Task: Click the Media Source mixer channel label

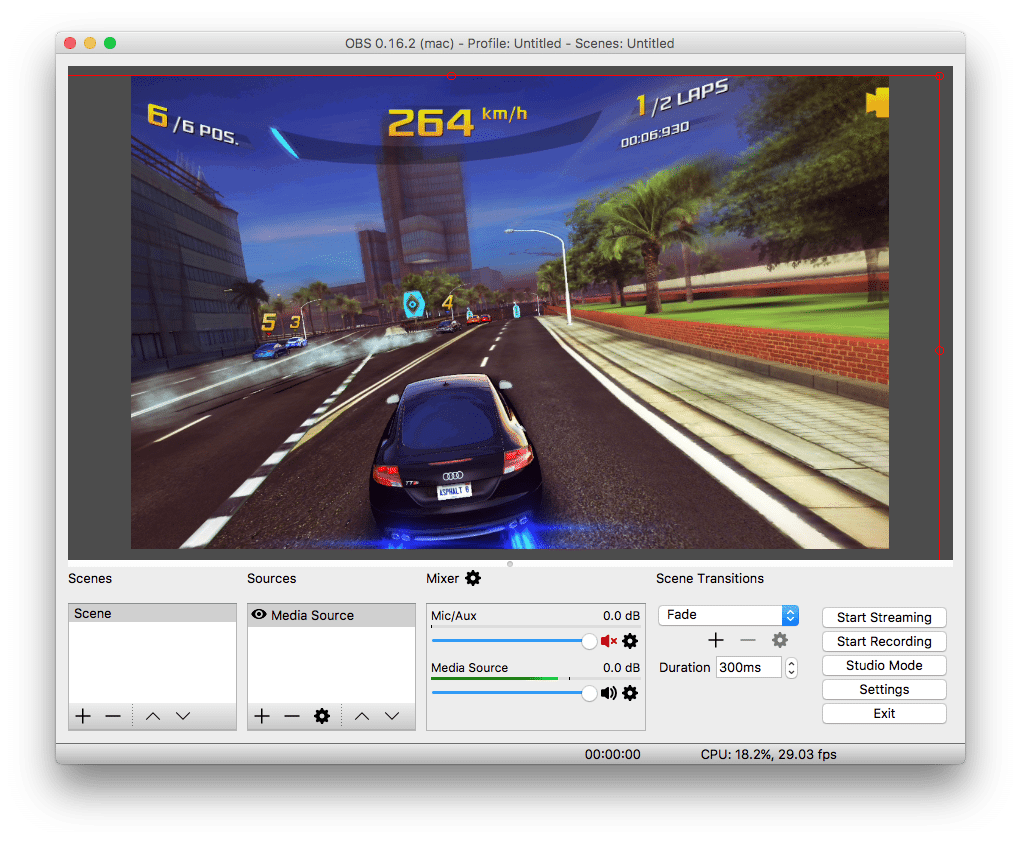Action: (469, 668)
